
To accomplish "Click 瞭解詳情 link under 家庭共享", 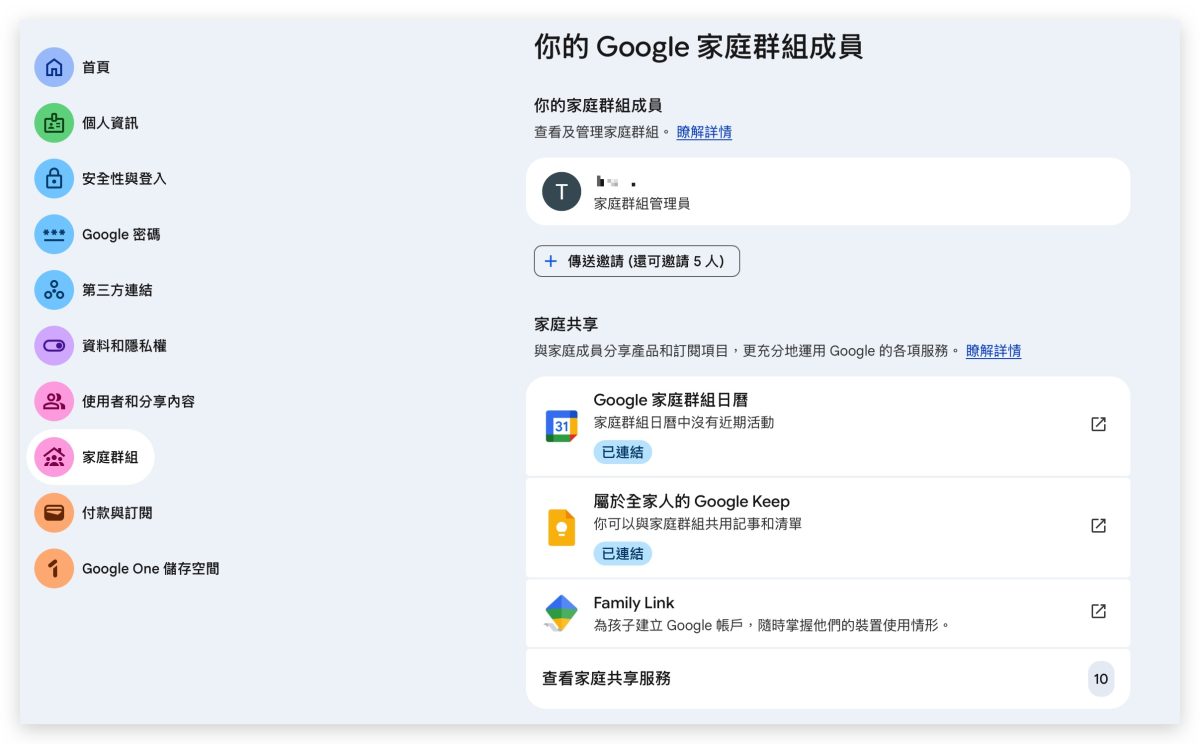I will click(993, 351).
